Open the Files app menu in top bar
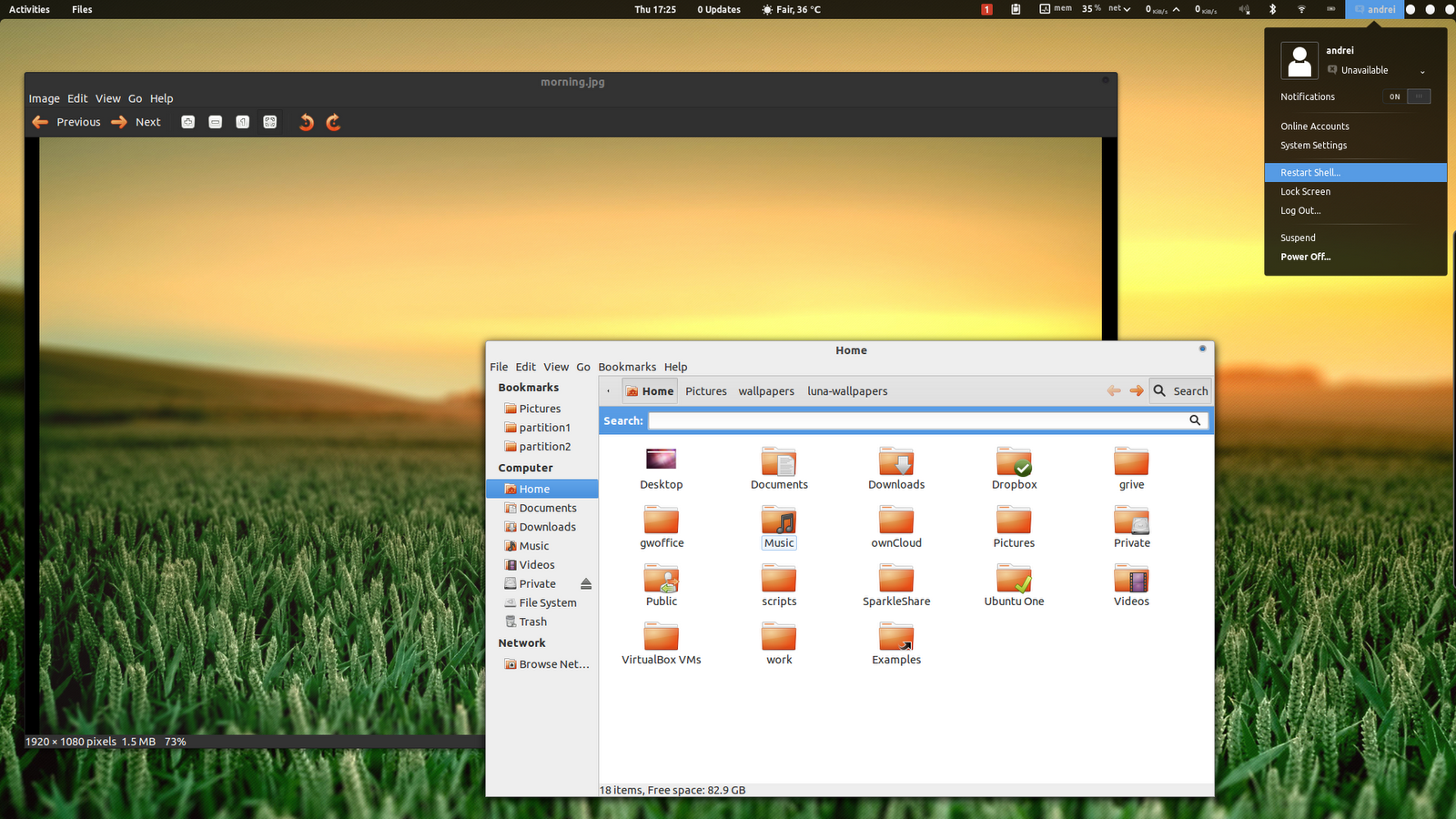 point(82,9)
